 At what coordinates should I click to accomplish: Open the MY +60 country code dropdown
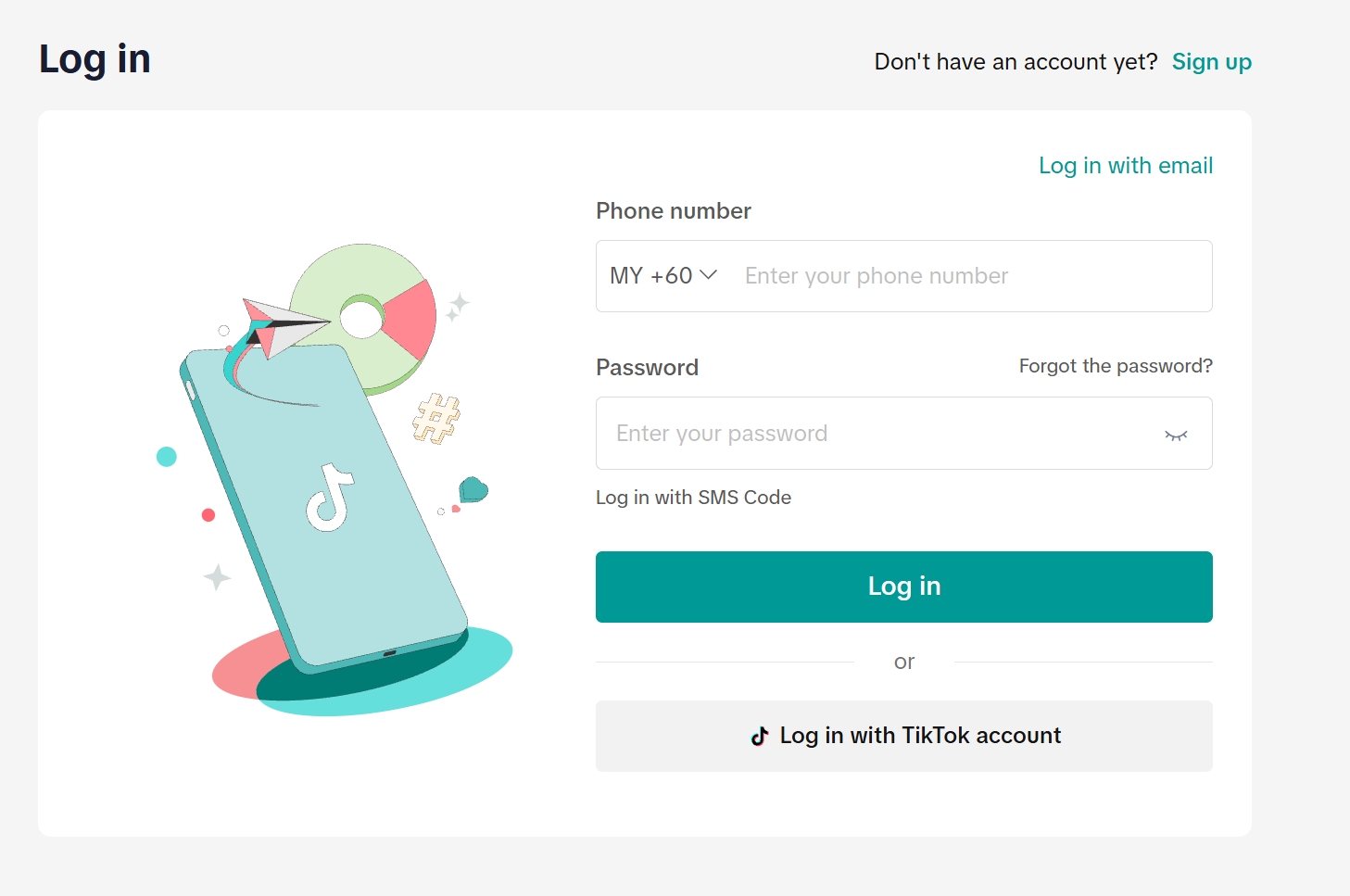coord(662,276)
